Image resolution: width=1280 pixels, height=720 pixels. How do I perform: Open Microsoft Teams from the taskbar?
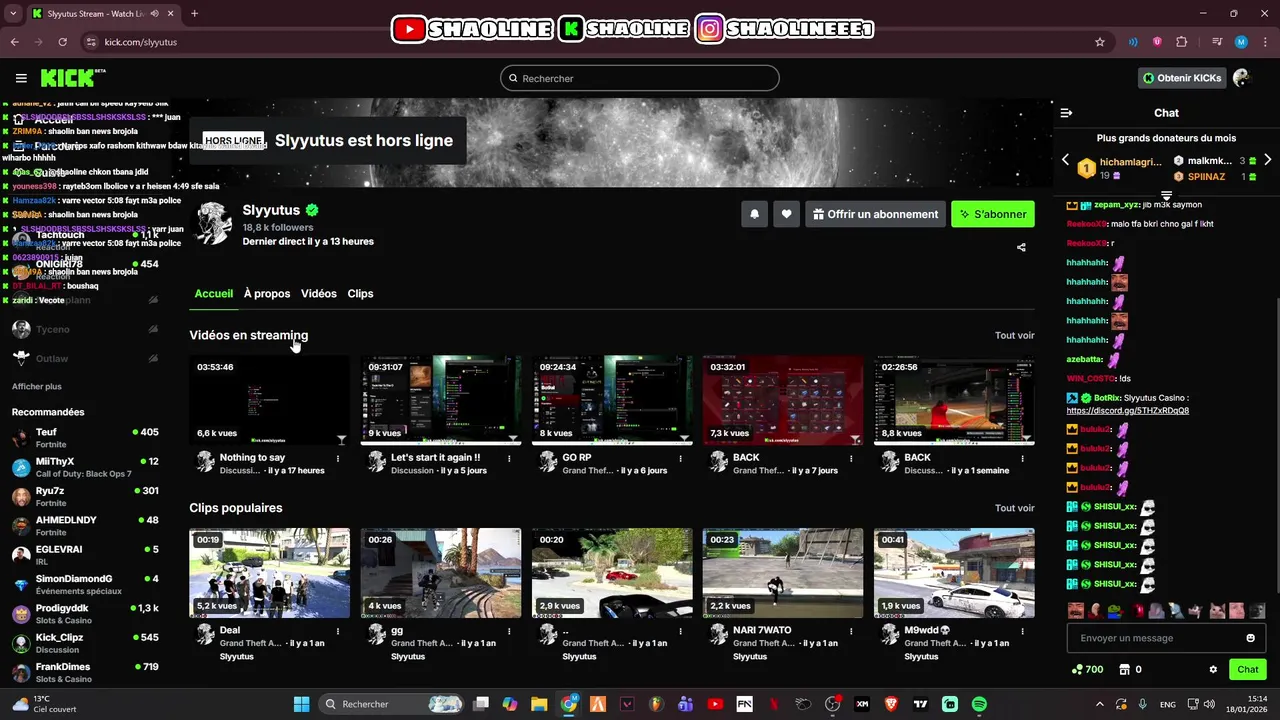click(685, 704)
